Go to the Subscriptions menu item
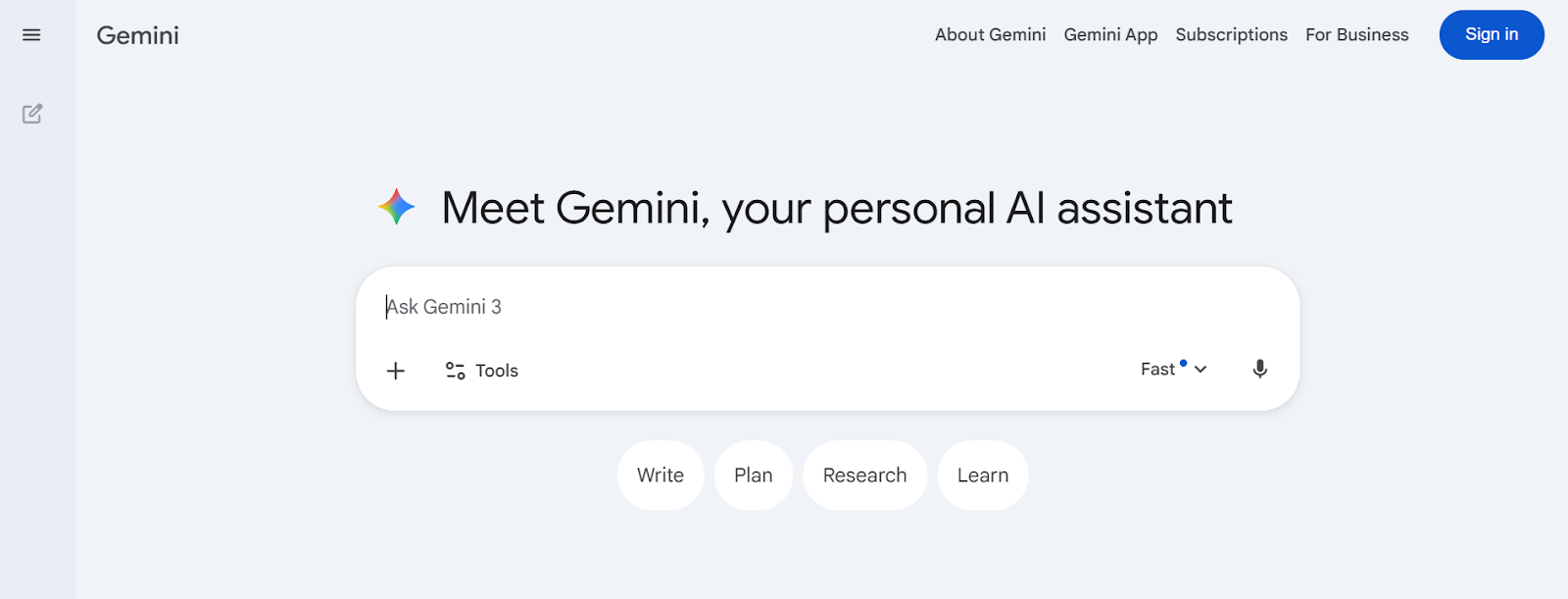The height and width of the screenshot is (599, 1568). [1230, 34]
